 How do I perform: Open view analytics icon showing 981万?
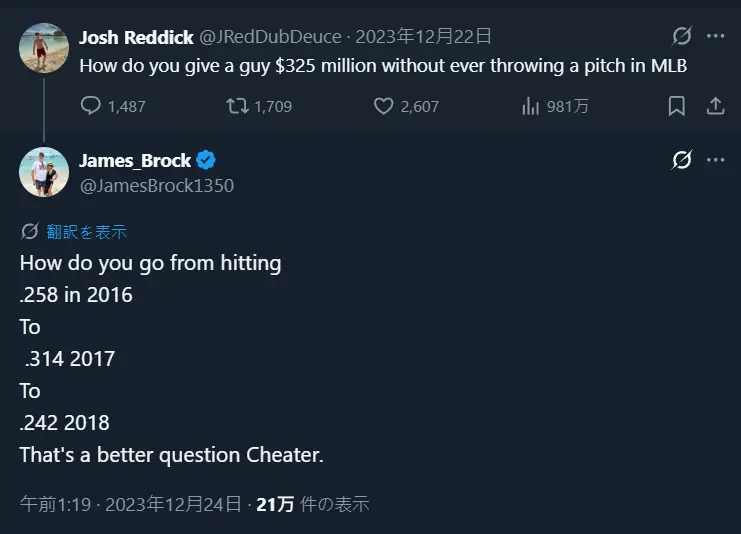point(531,105)
